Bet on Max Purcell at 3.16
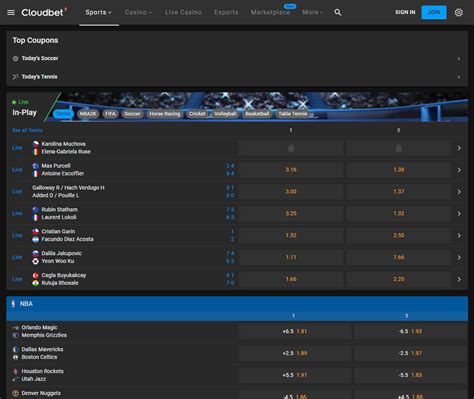Screen dimensions: 474x399 [x=291, y=170]
